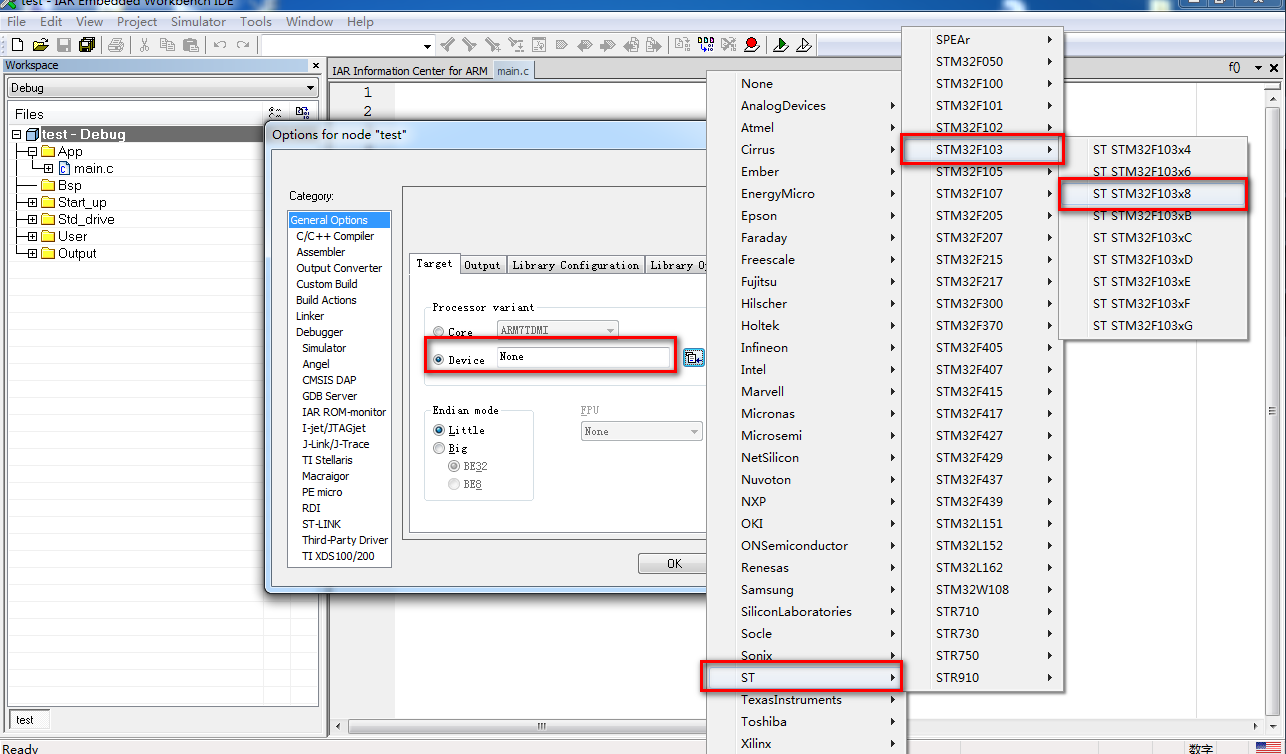
Task: Select the Device radio button
Action: coord(439,359)
